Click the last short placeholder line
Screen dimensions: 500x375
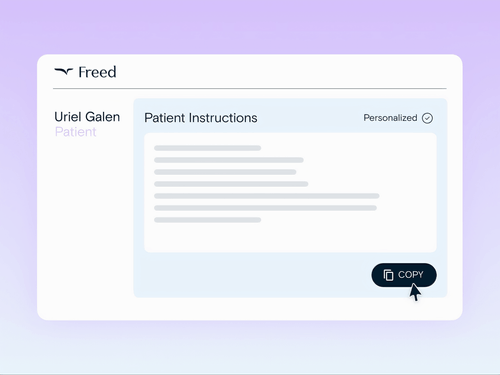(207, 220)
